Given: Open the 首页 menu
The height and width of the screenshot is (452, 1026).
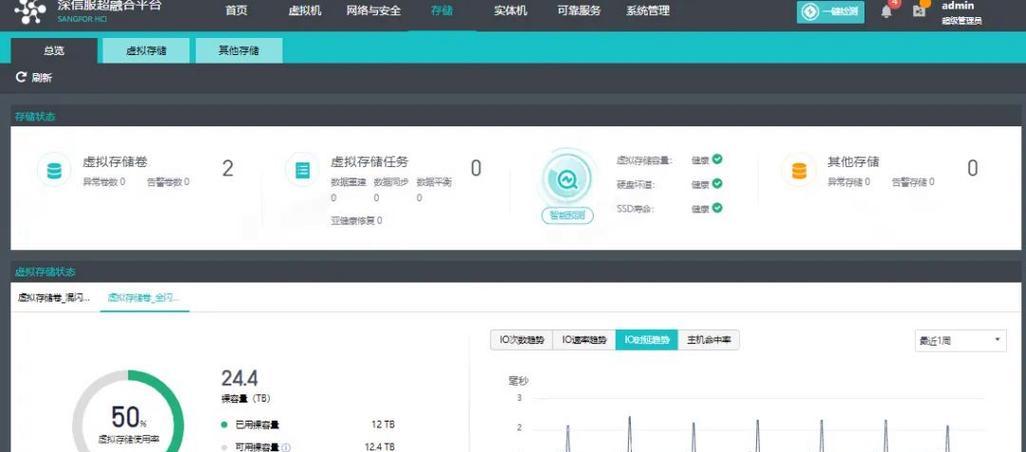Looking at the screenshot, I should [x=236, y=10].
